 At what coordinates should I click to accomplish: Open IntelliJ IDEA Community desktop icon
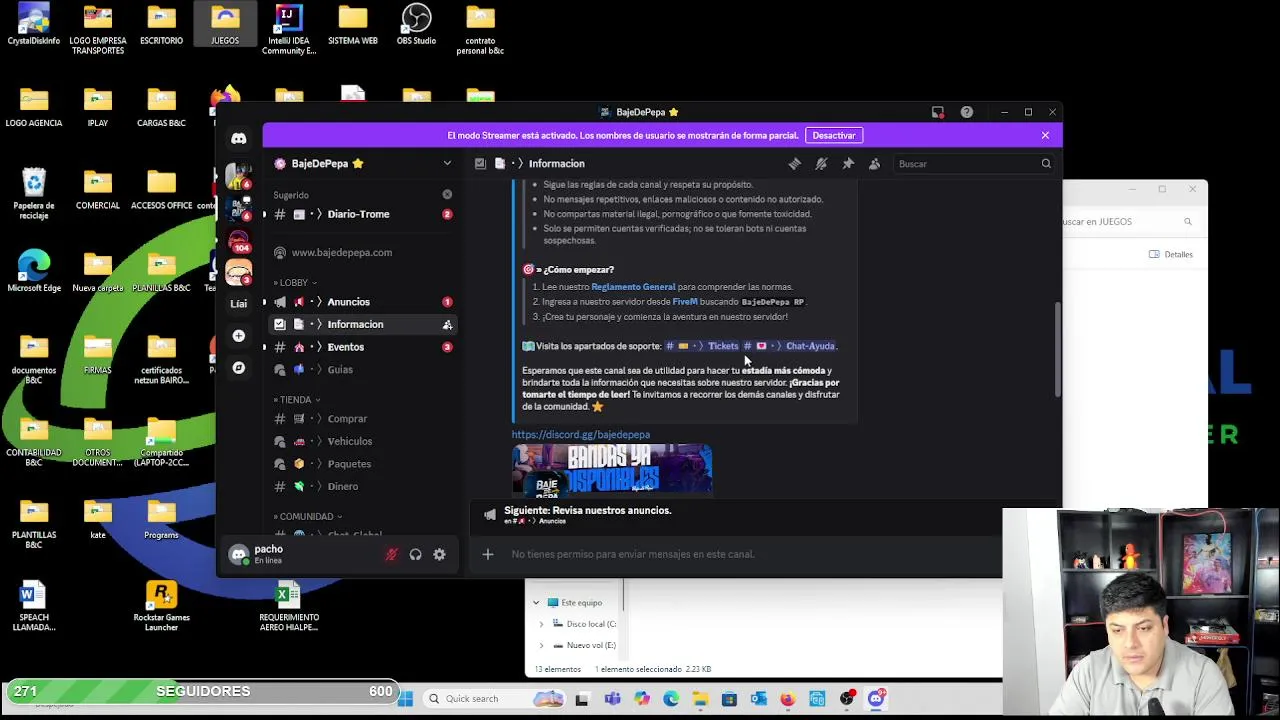coord(288,30)
